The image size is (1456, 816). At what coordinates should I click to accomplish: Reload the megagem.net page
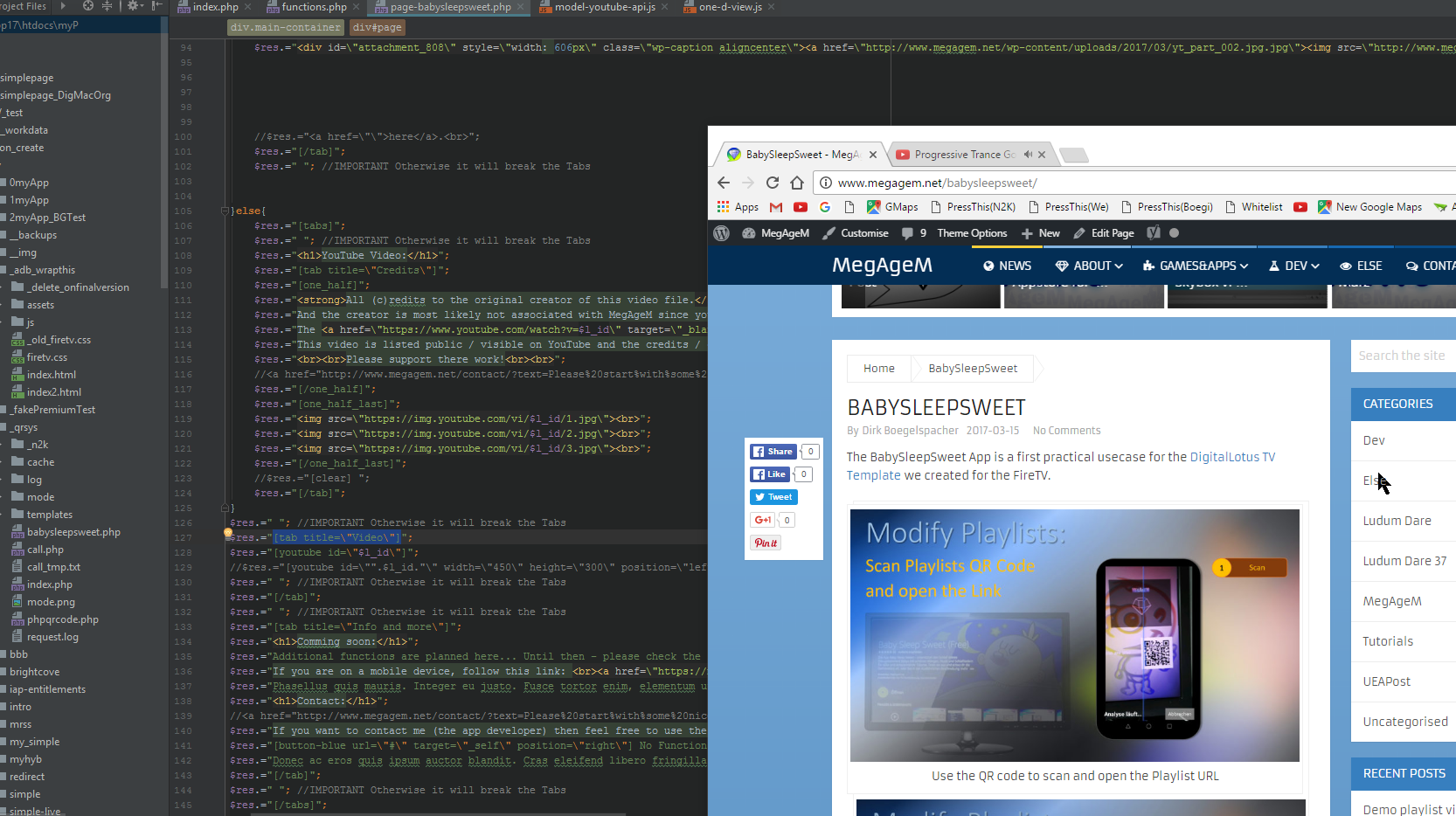click(x=773, y=183)
